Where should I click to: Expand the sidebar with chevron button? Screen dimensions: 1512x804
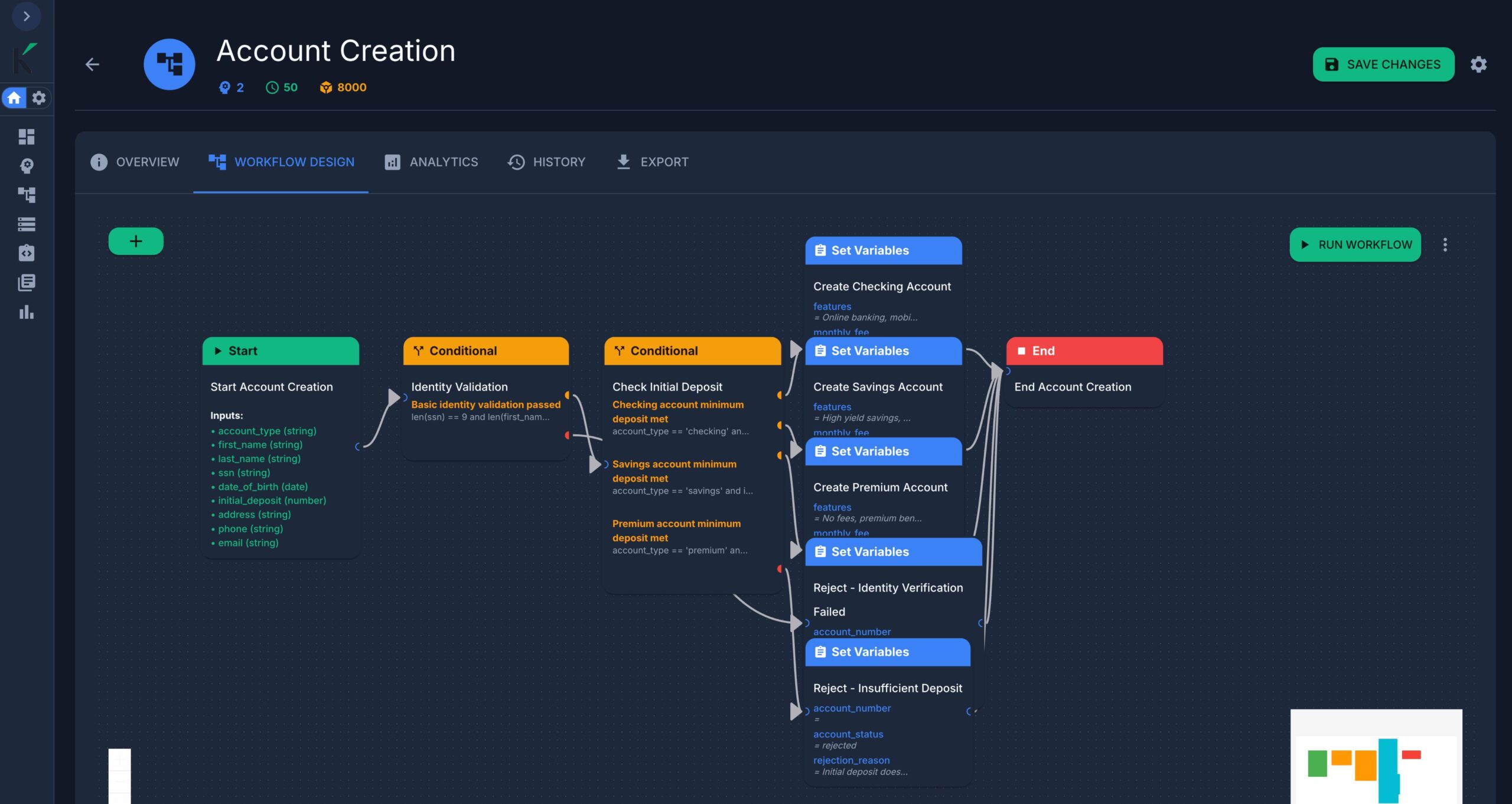click(27, 16)
